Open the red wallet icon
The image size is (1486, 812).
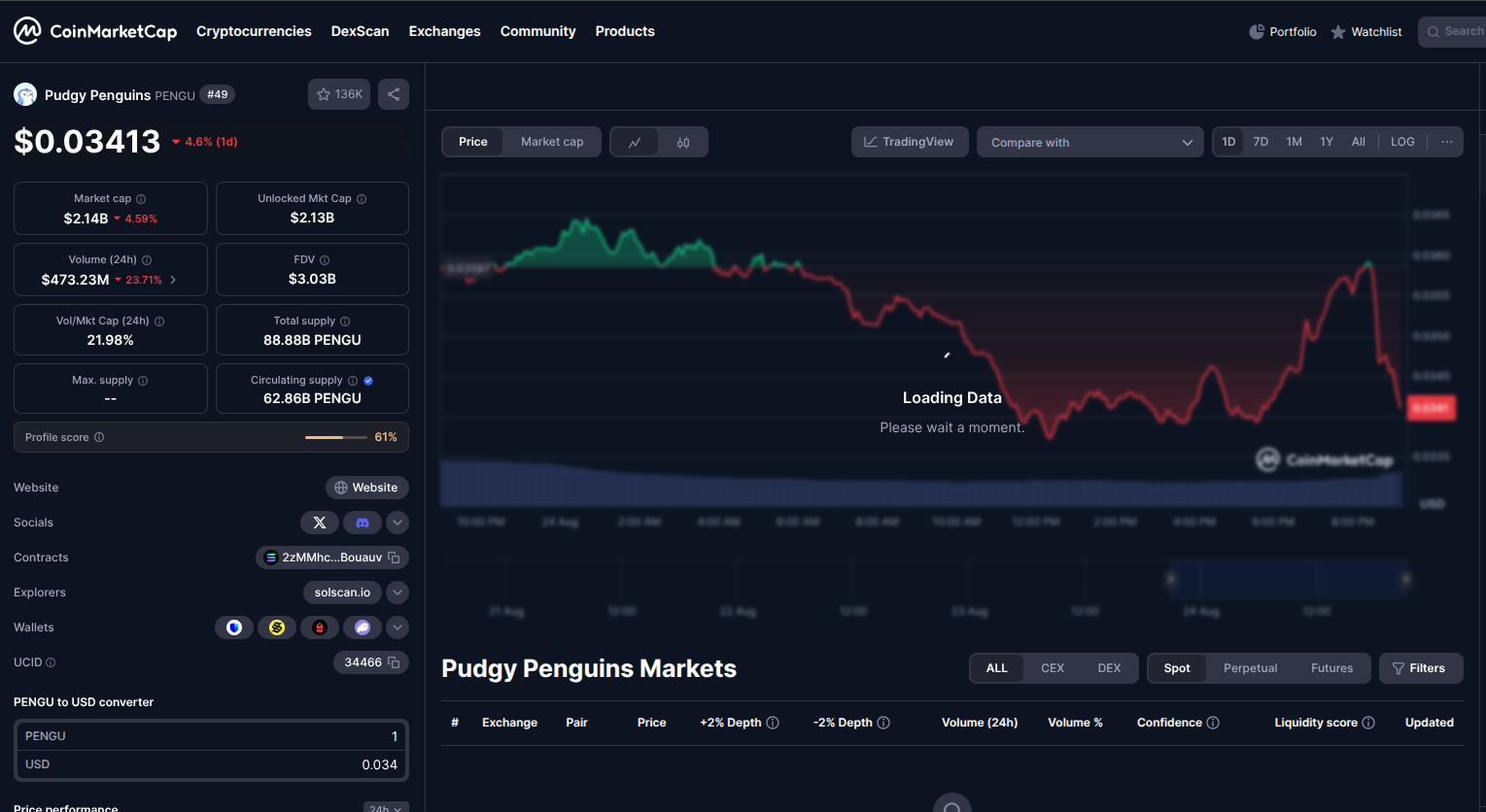(x=320, y=627)
